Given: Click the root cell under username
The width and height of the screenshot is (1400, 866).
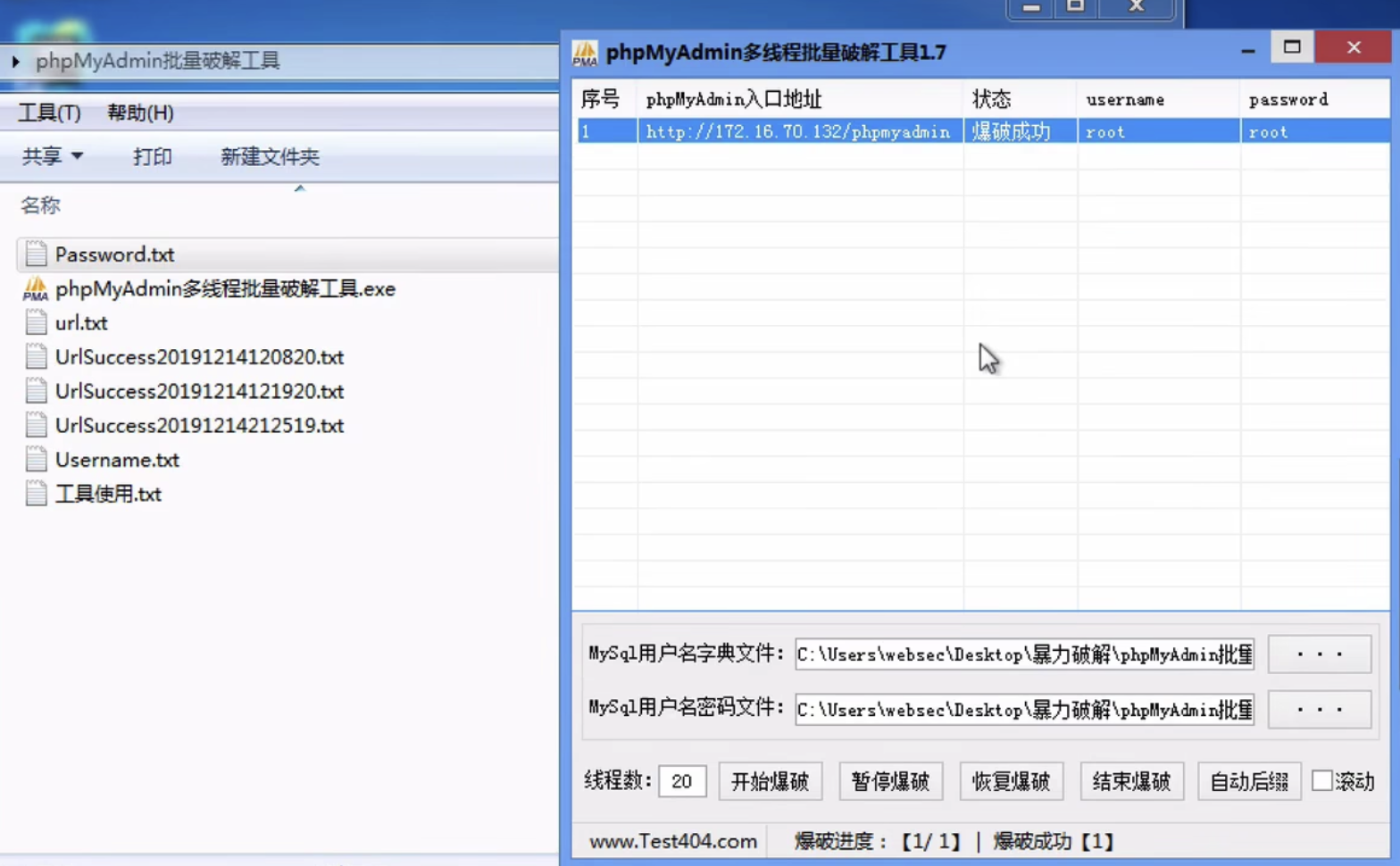Looking at the screenshot, I should point(1159,132).
